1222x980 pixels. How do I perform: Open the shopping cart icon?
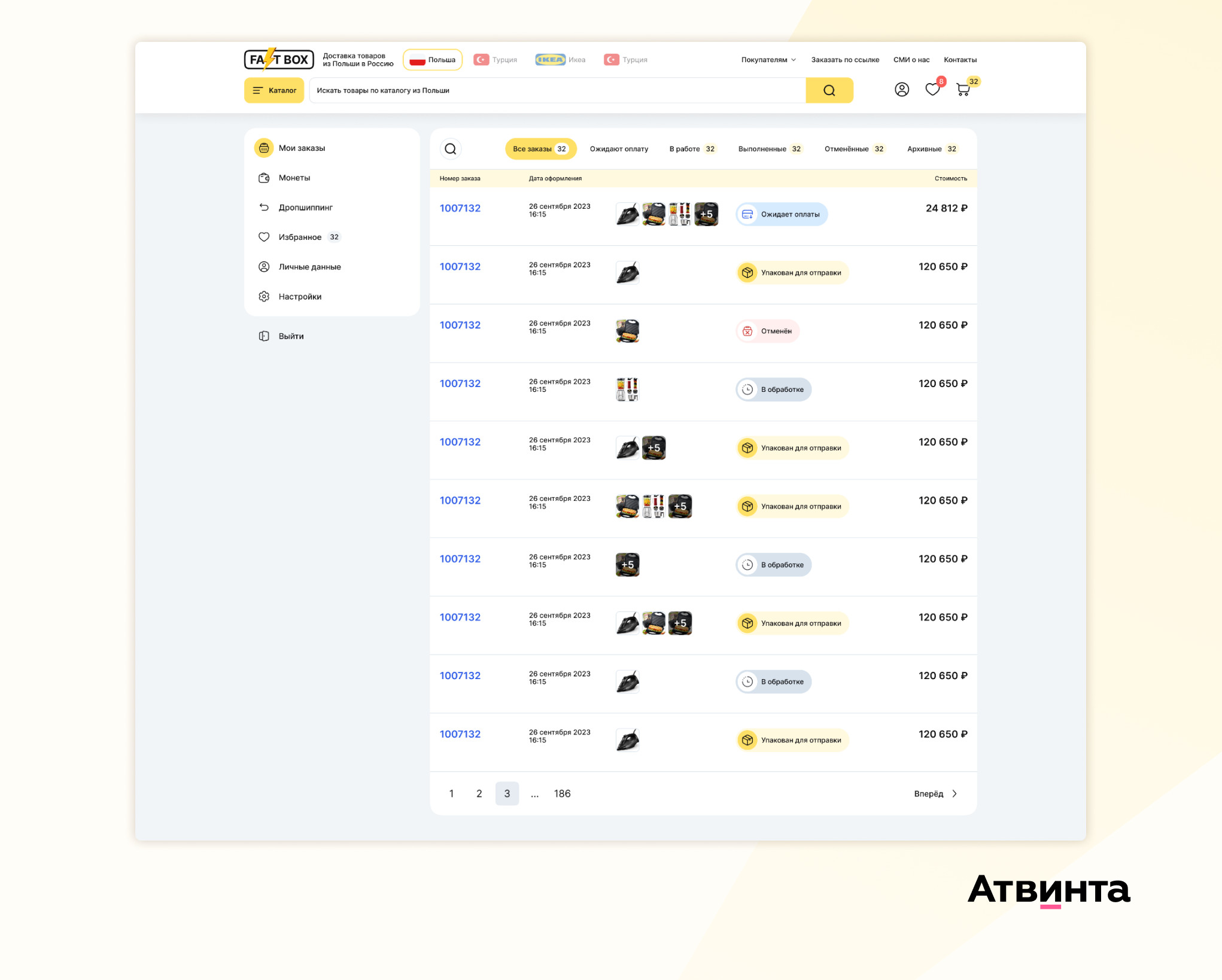coord(963,90)
